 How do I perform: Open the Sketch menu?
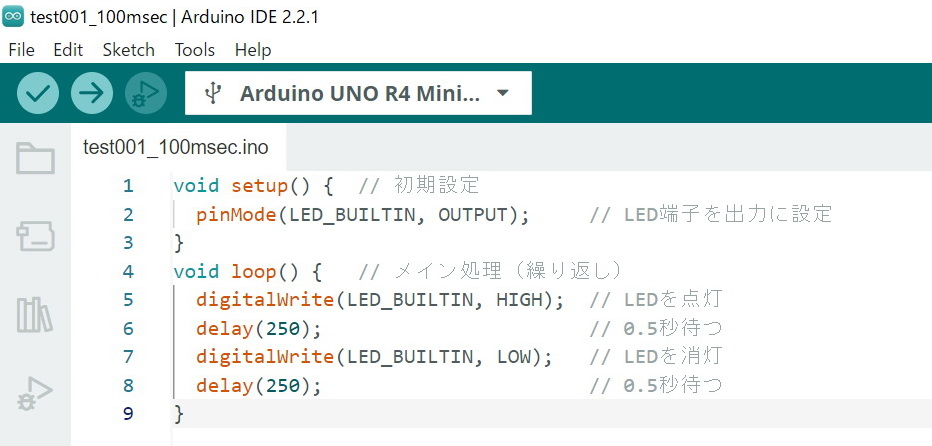[x=128, y=50]
